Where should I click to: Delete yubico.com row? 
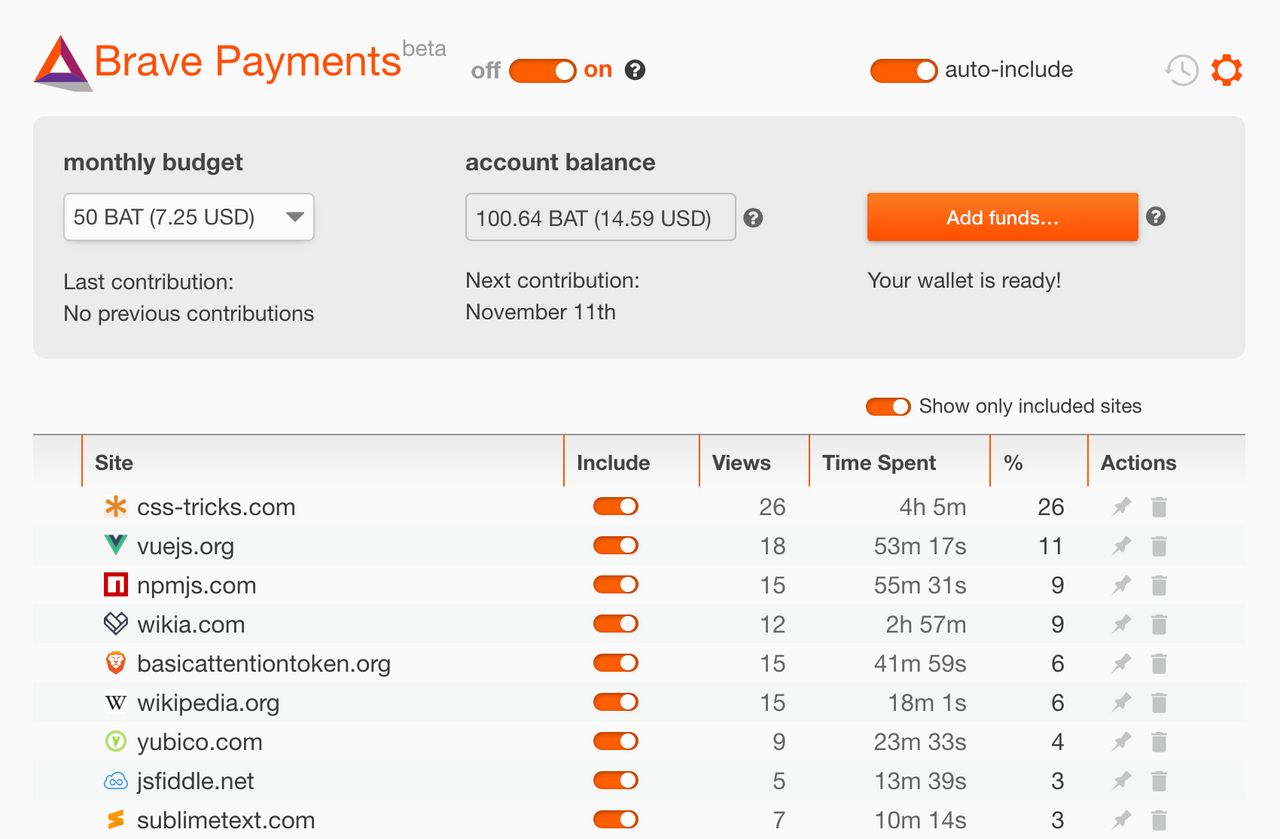1159,742
